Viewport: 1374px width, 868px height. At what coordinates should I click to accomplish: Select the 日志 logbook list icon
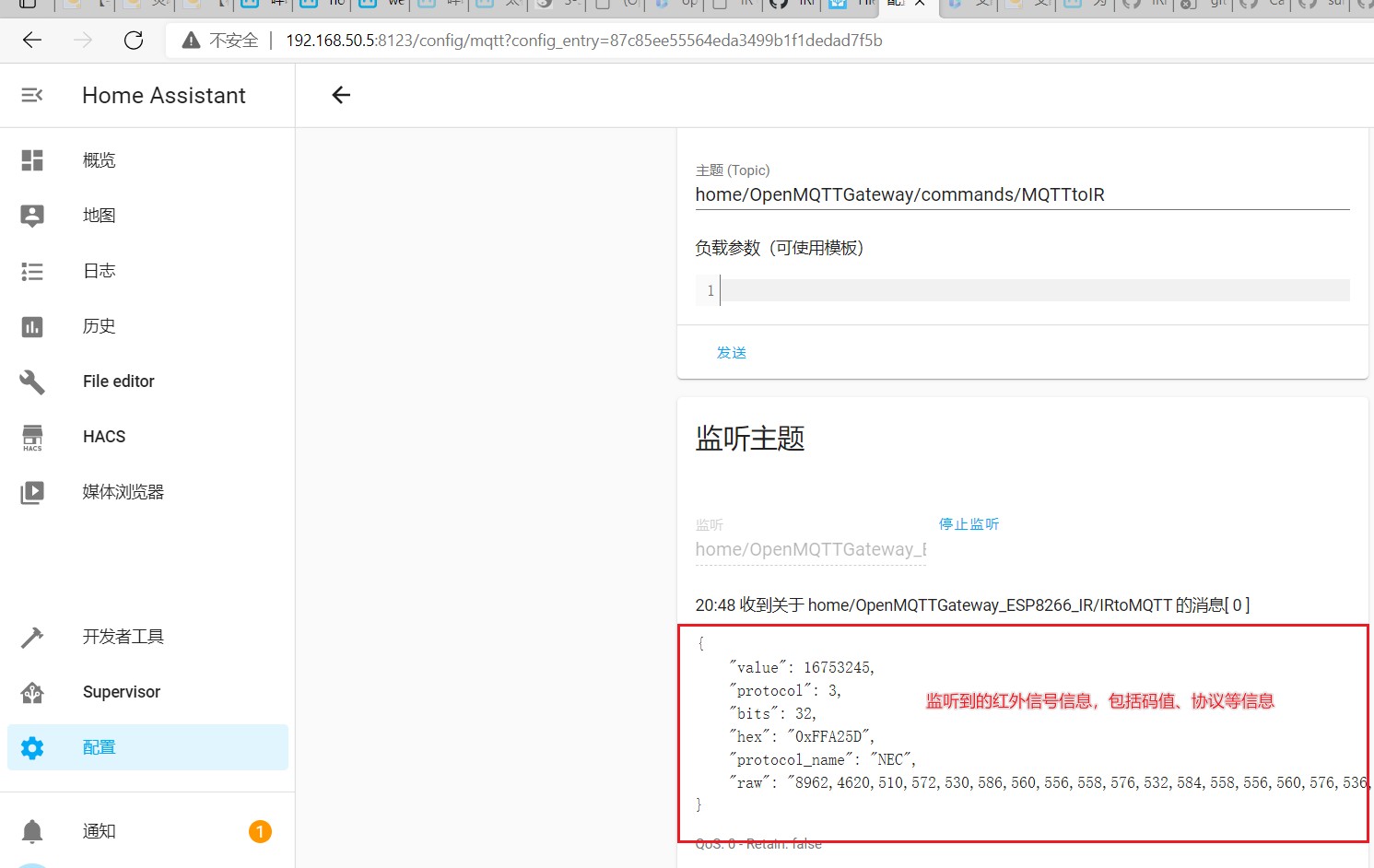31,270
